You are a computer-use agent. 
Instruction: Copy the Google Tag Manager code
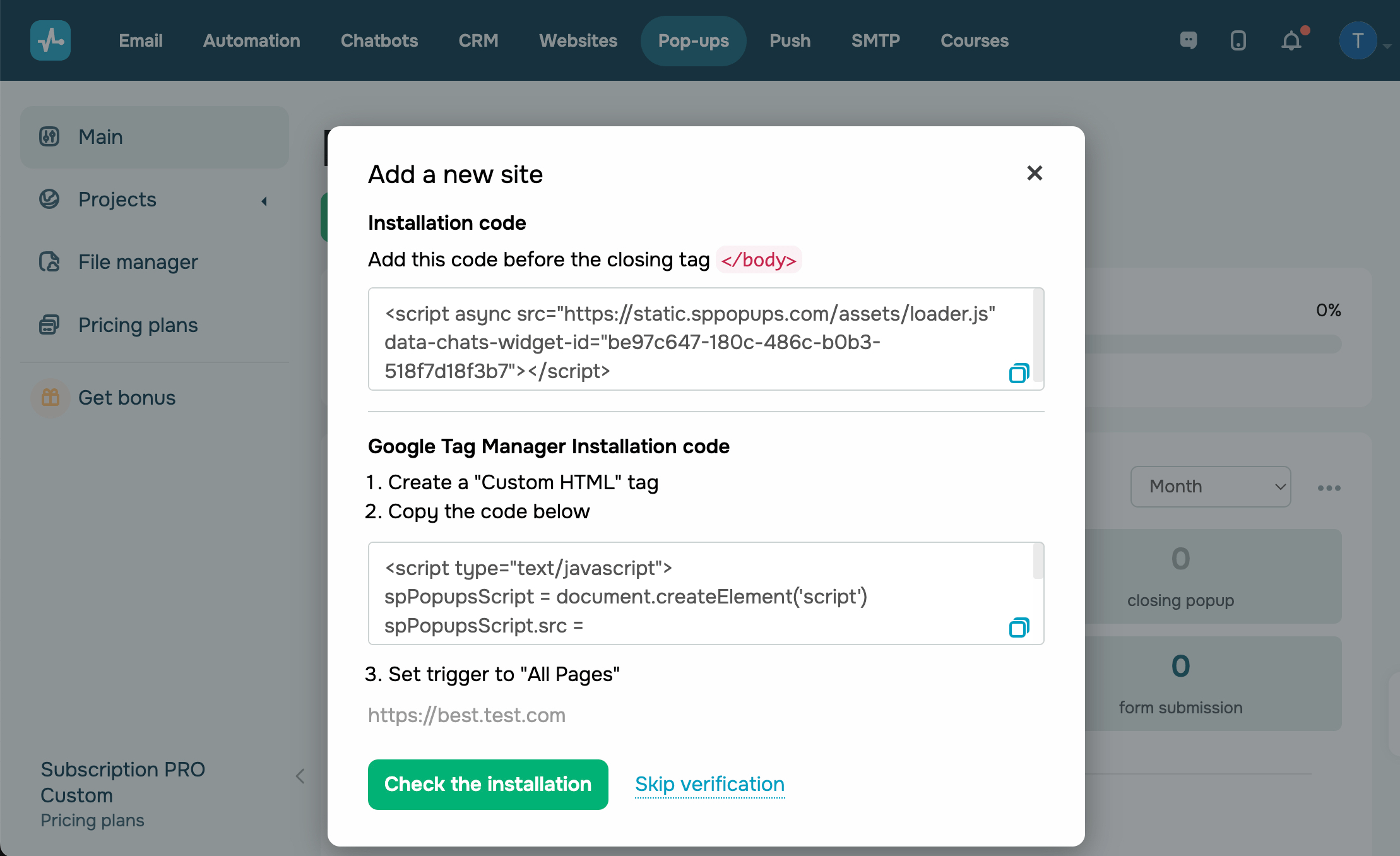point(1019,627)
